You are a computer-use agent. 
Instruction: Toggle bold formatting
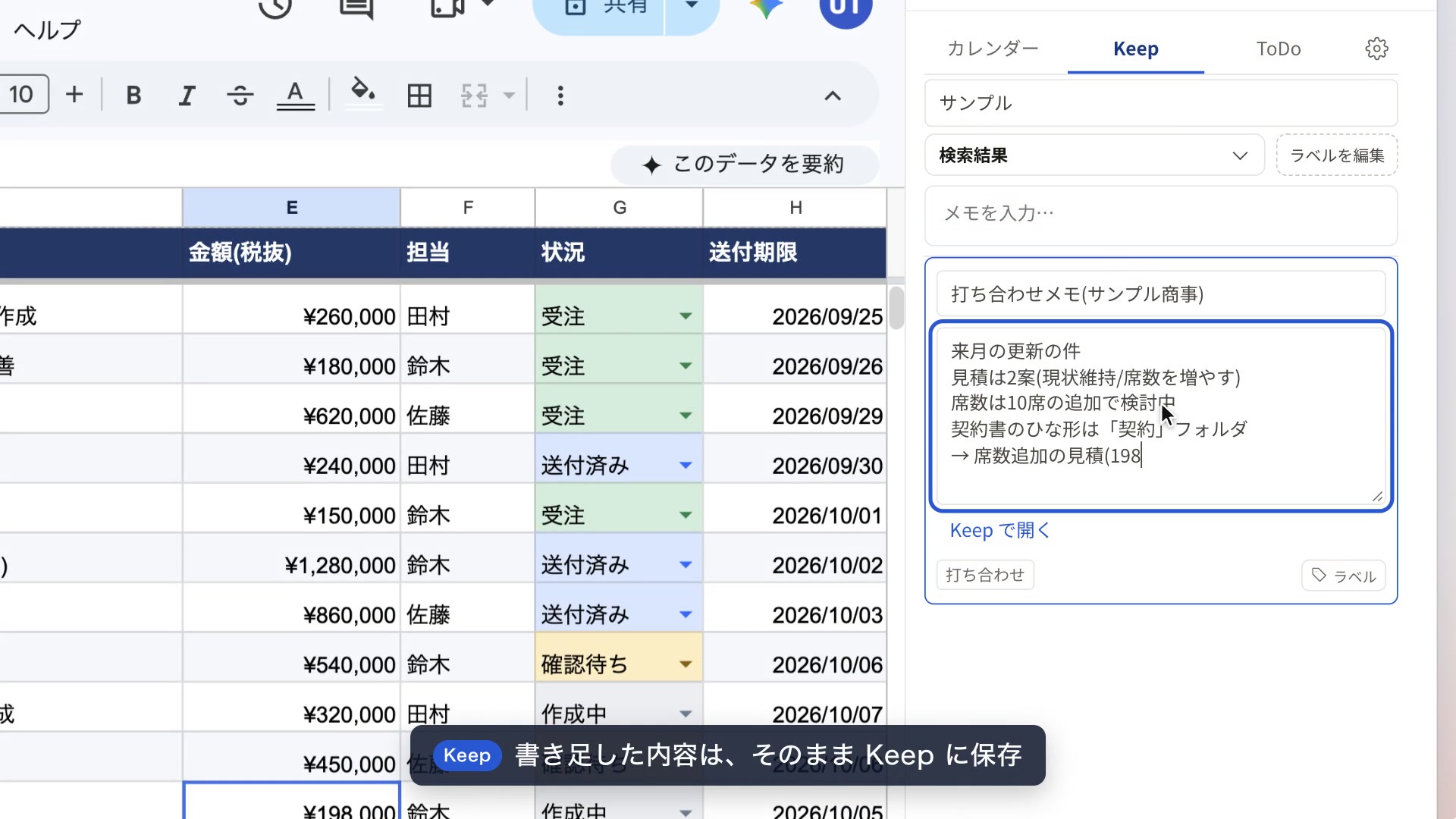pyautogui.click(x=133, y=96)
